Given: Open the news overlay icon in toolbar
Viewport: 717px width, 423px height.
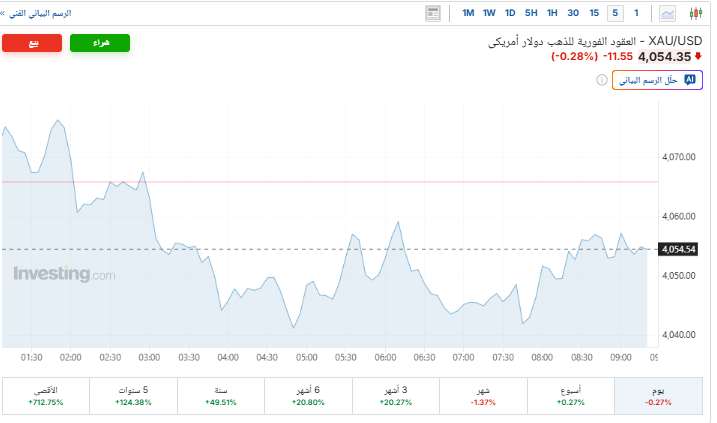Looking at the screenshot, I should (433, 13).
